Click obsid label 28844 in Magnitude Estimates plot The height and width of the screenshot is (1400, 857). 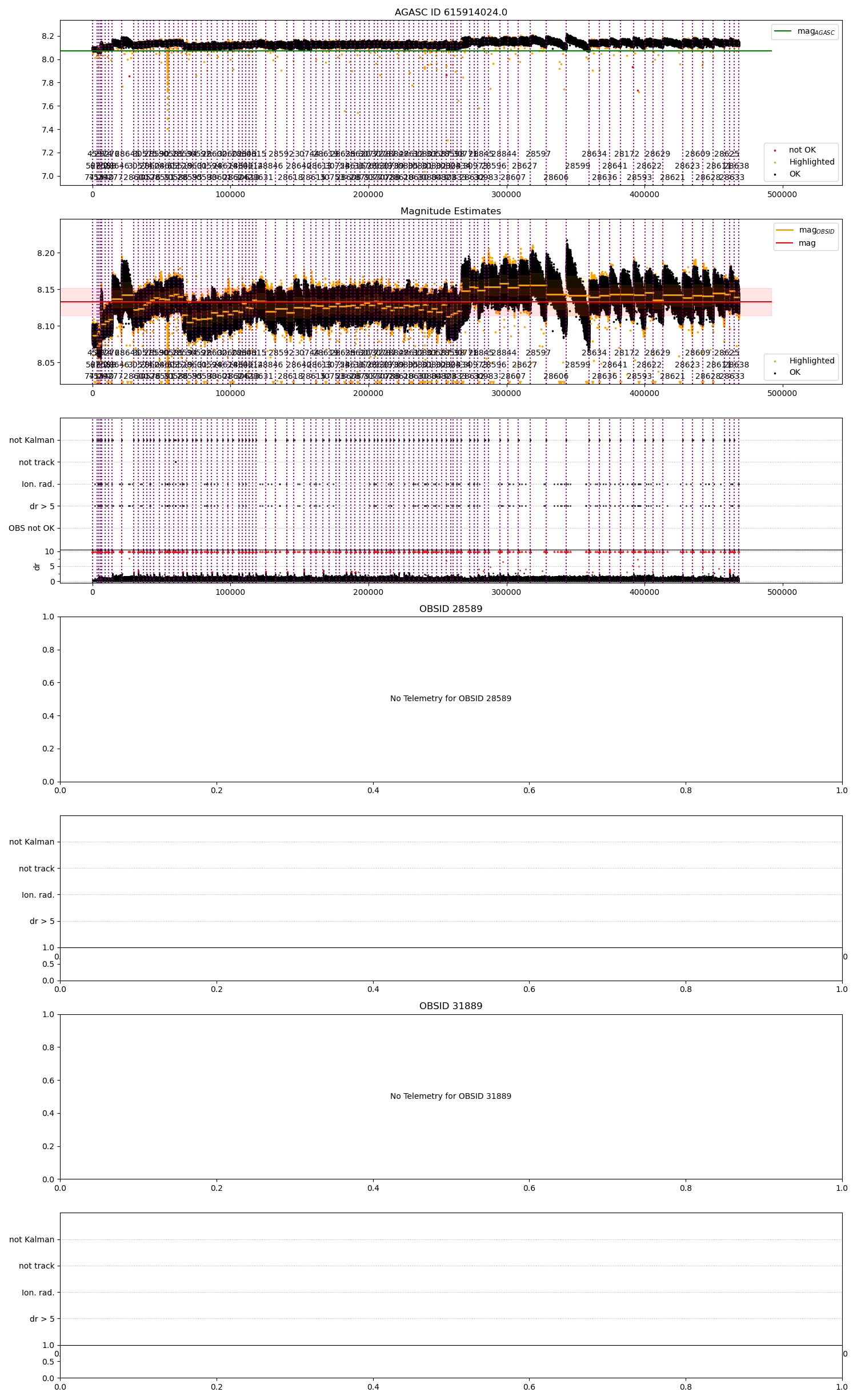(x=504, y=353)
